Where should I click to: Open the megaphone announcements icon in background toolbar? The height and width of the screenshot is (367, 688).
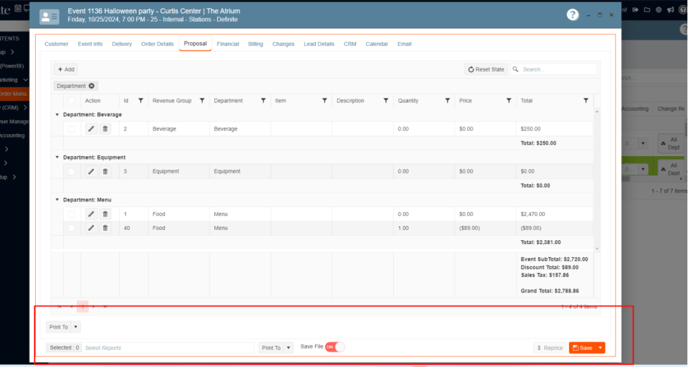tap(670, 10)
